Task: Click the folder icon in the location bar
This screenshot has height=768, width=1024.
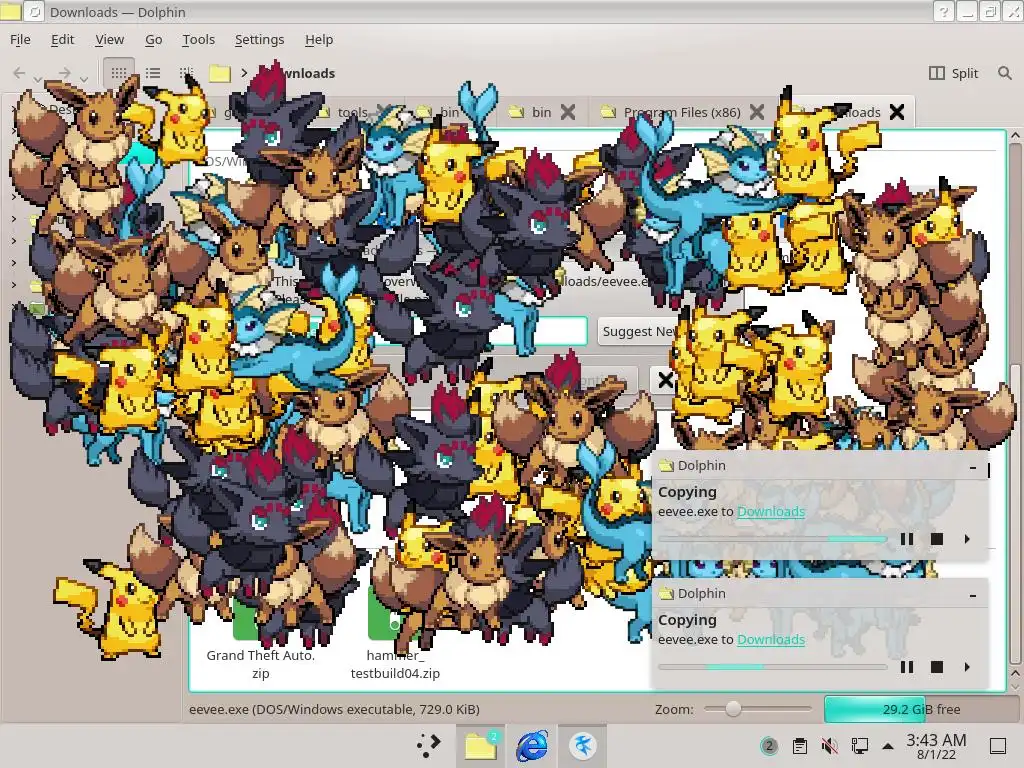Action: click(220, 73)
